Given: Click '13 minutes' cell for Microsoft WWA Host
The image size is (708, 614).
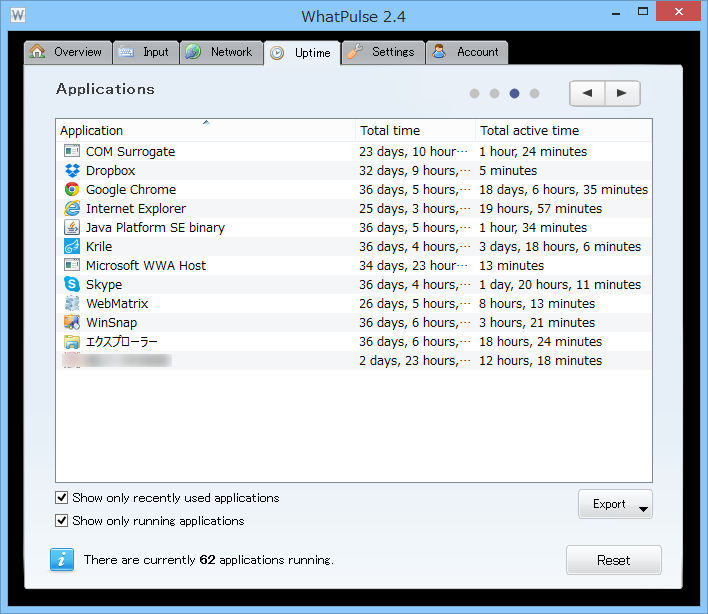Looking at the screenshot, I should coord(512,265).
